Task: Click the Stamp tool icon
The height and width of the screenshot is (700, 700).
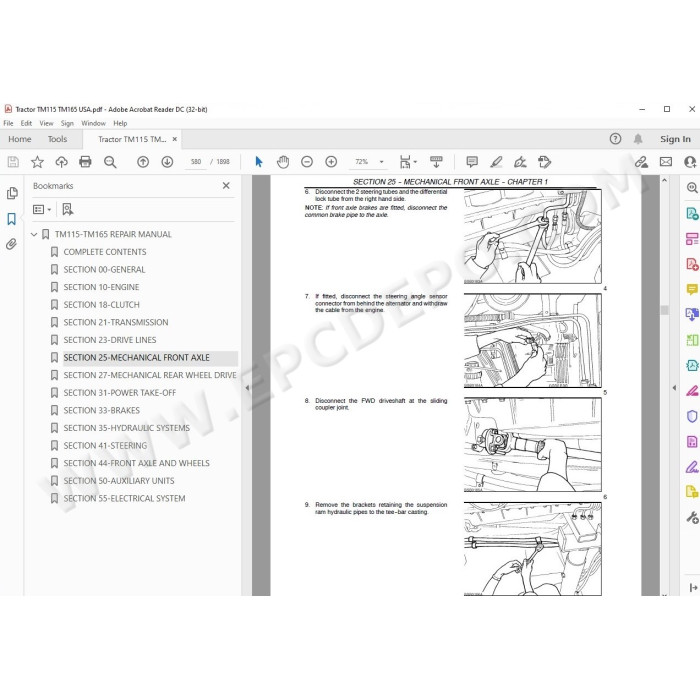Action: (544, 162)
